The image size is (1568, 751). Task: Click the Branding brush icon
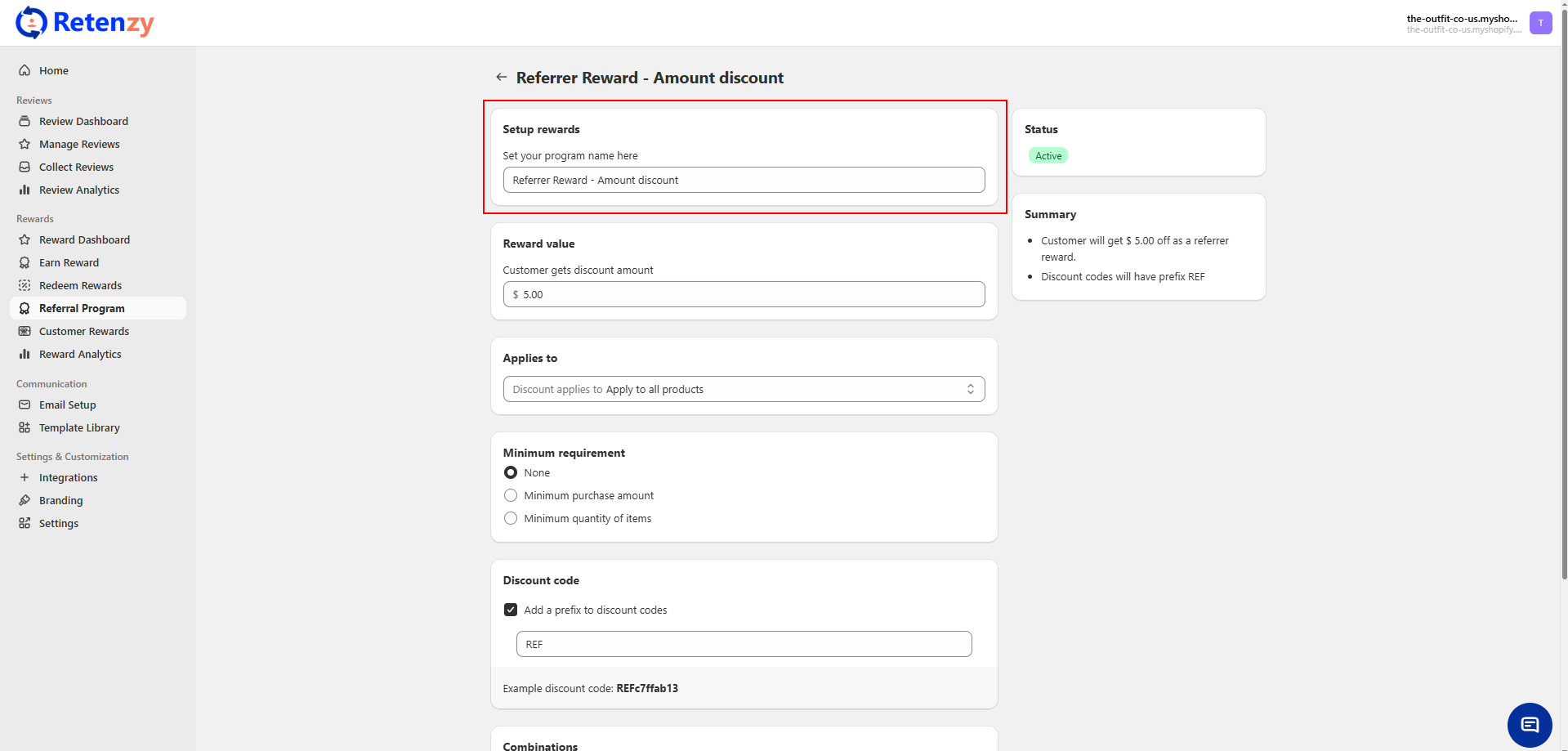pos(25,500)
